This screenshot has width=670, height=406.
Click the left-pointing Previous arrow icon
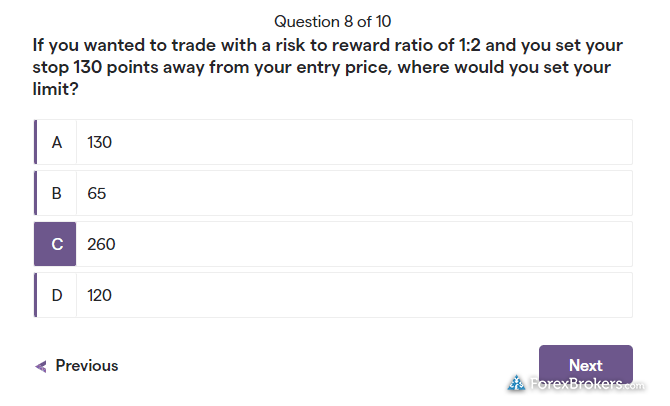41,366
